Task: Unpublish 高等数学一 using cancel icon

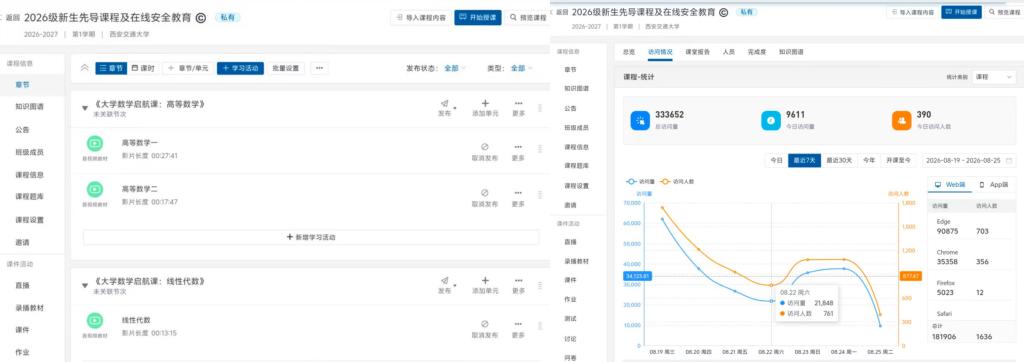Action: [485, 147]
